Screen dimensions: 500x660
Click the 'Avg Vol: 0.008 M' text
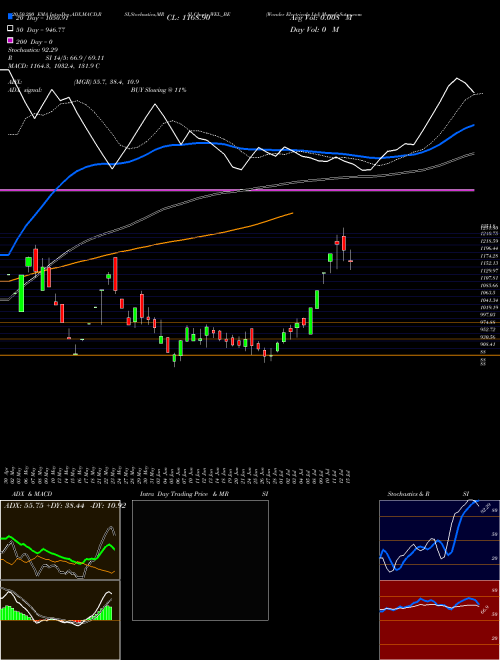pyautogui.click(x=321, y=18)
